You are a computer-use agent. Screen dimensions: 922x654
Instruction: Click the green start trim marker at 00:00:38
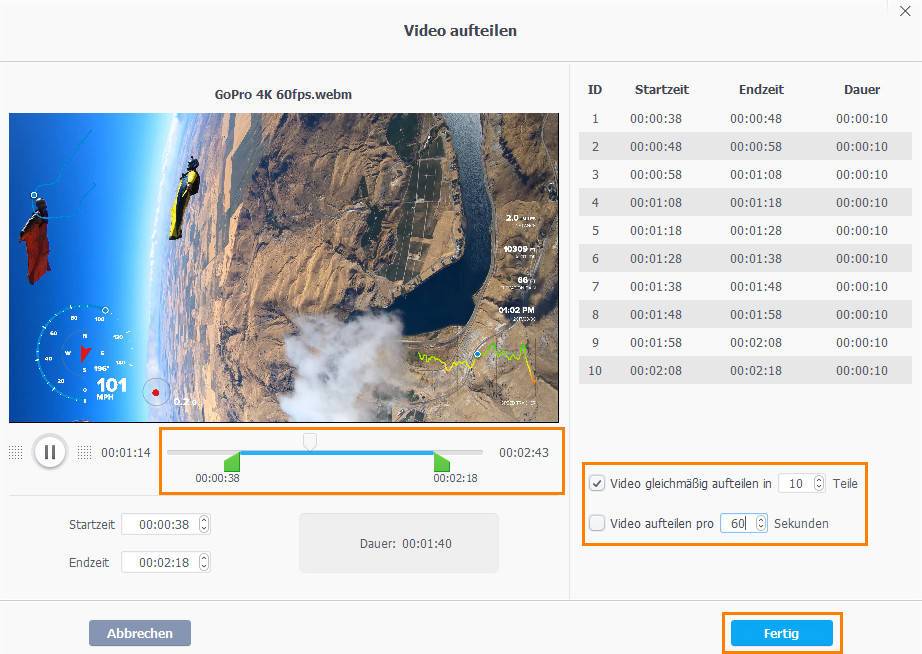tap(233, 462)
